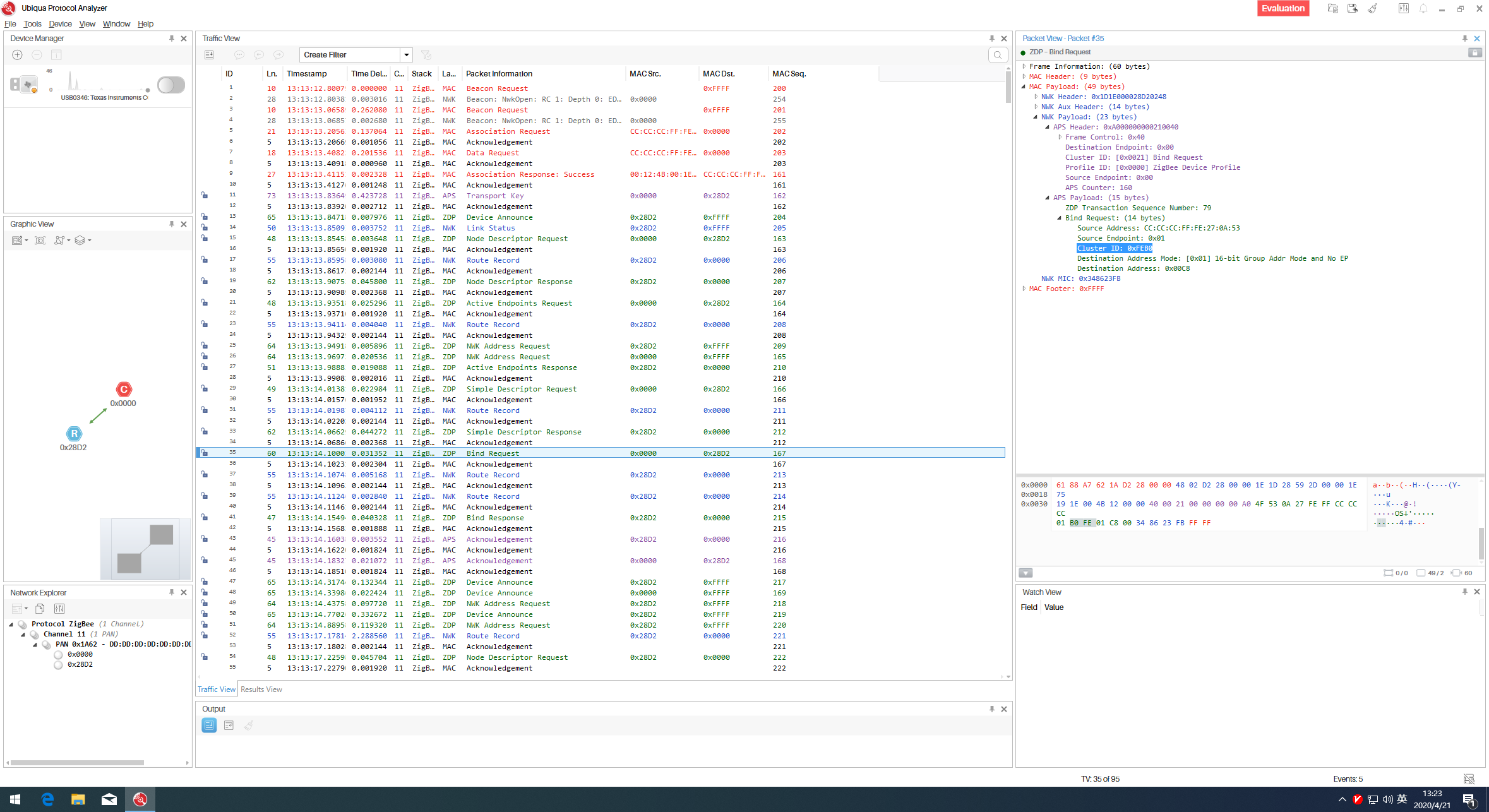Click the Create Filter input field
The image size is (1489, 812).
pyautogui.click(x=350, y=55)
